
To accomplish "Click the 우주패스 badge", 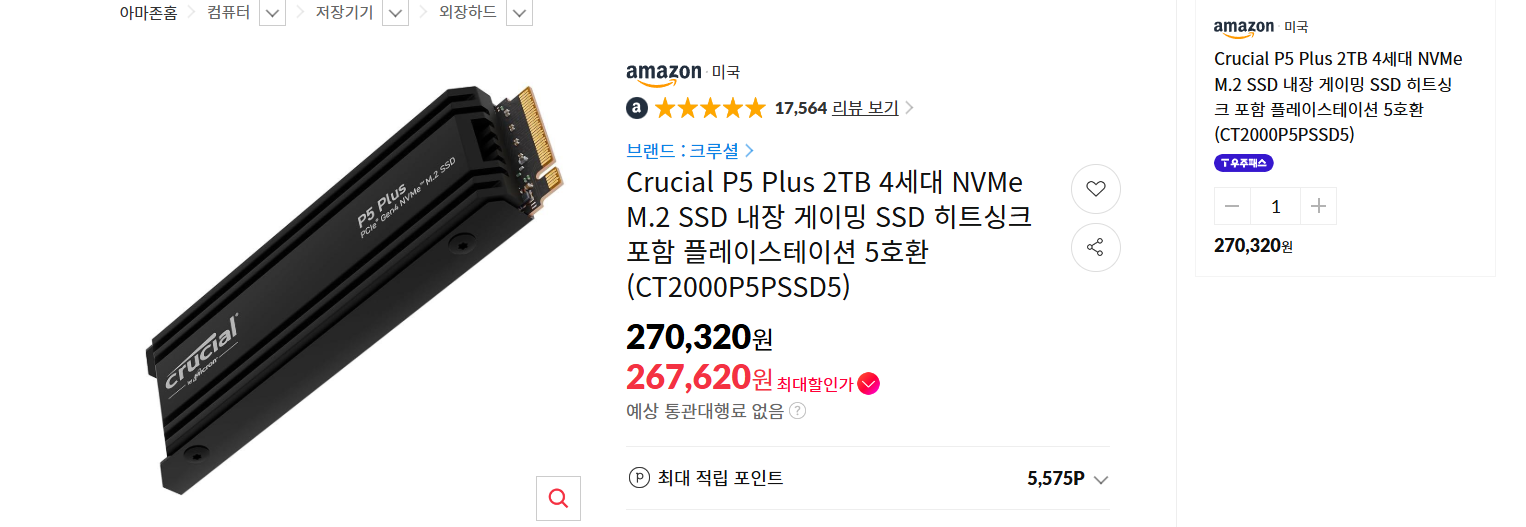I will 1243,162.
